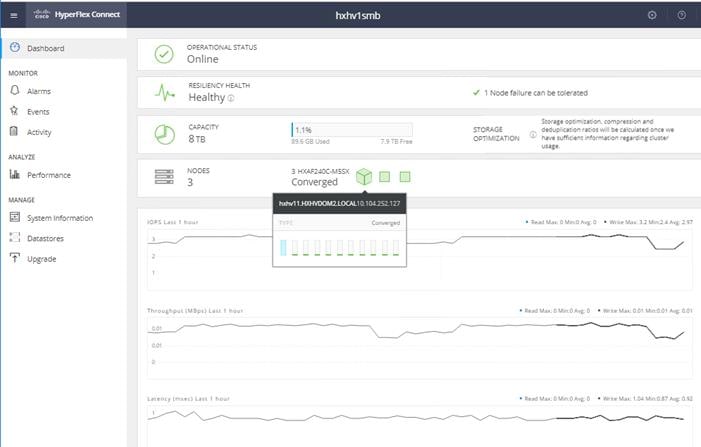This screenshot has height=447, width=701.
Task: Click info icon next to Healthy
Action: click(x=231, y=98)
